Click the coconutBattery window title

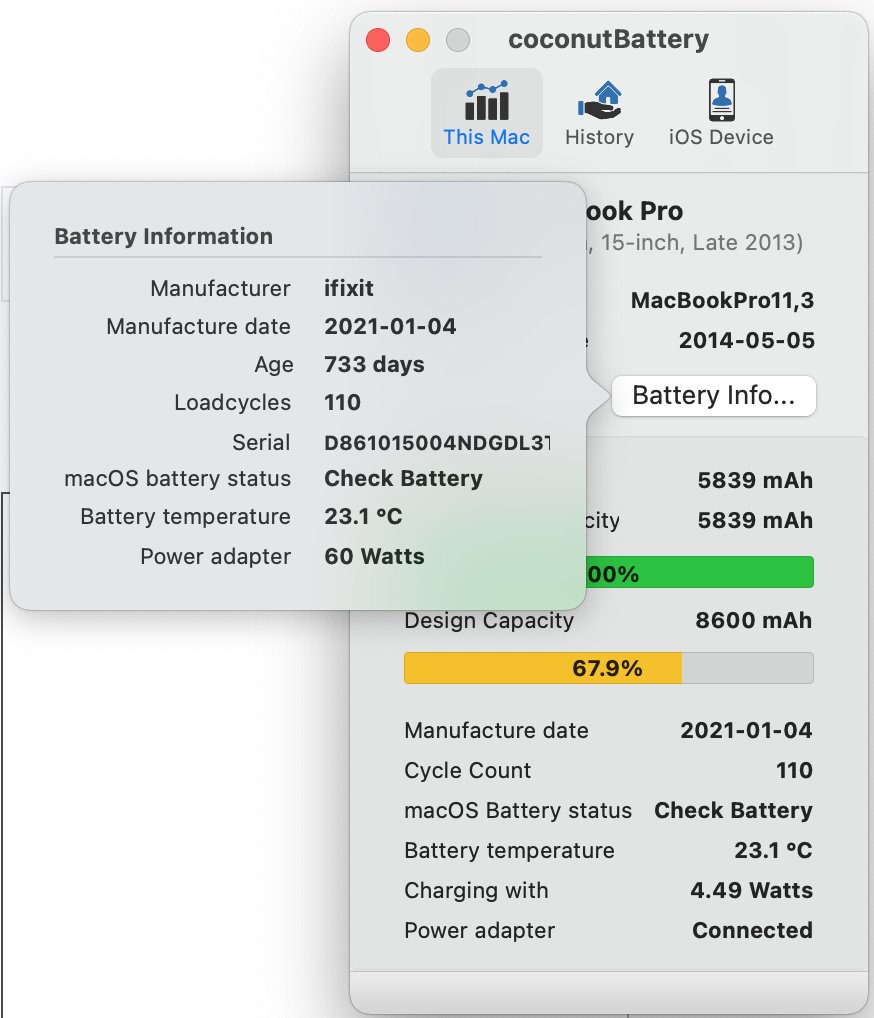click(608, 39)
